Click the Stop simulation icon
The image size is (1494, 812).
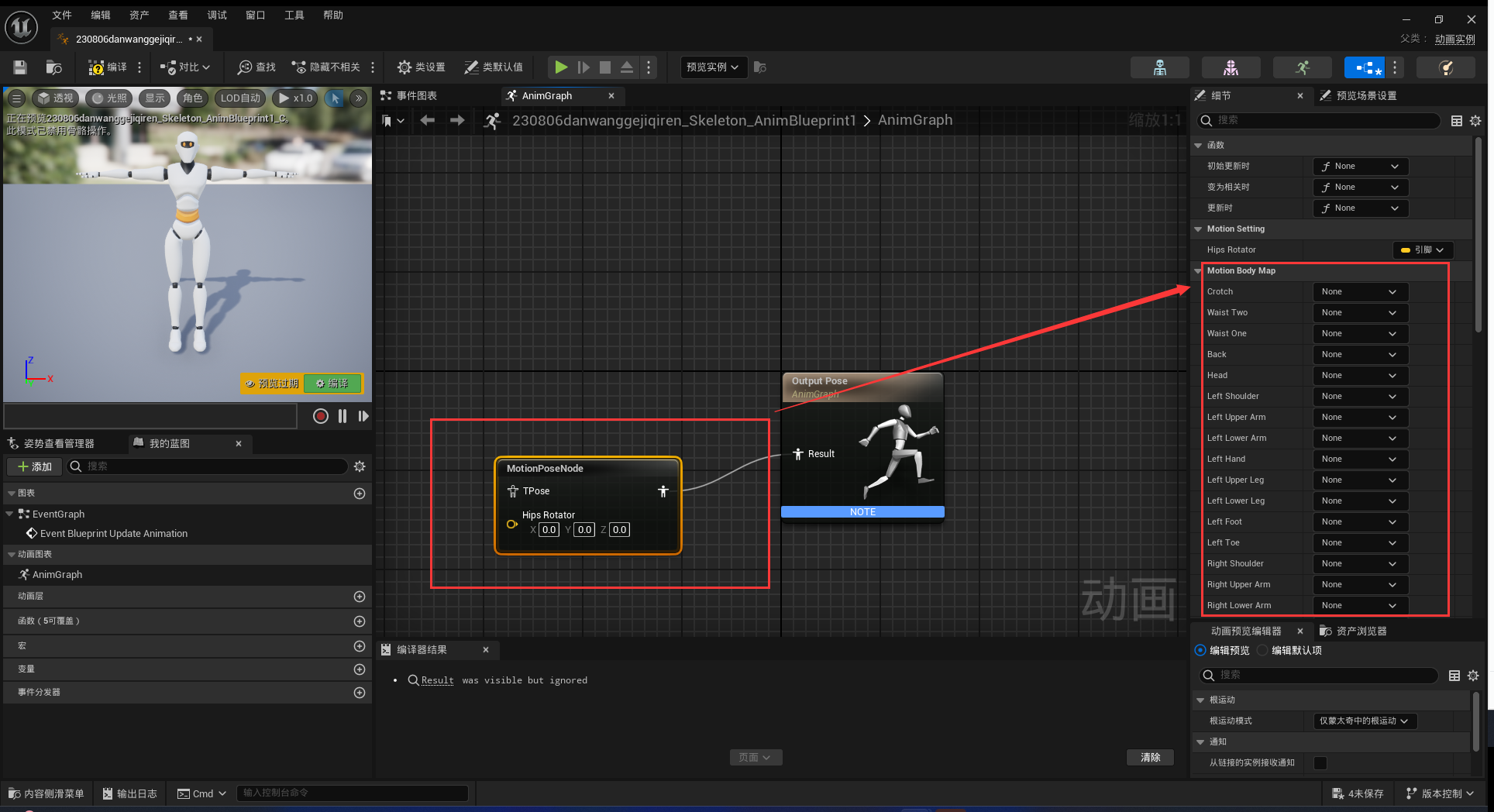tap(605, 67)
